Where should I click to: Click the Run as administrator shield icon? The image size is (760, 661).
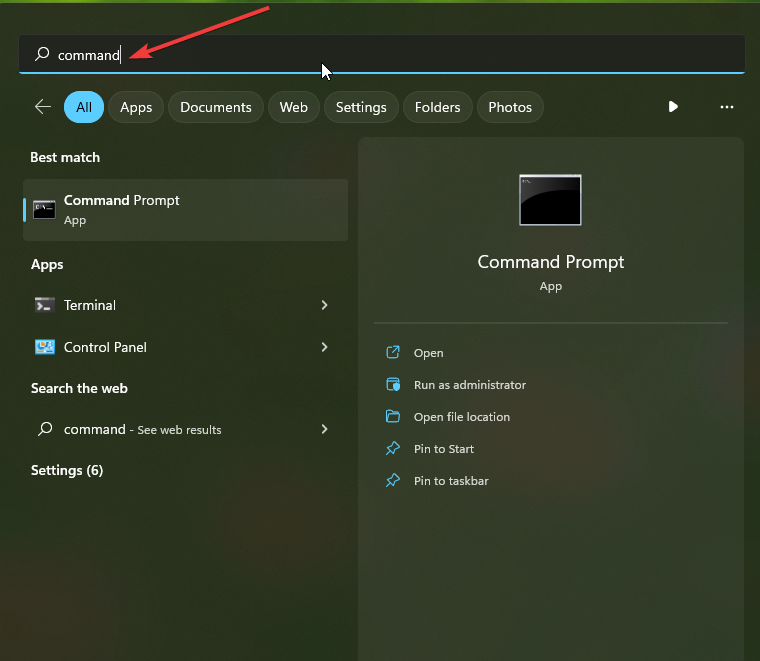(393, 384)
